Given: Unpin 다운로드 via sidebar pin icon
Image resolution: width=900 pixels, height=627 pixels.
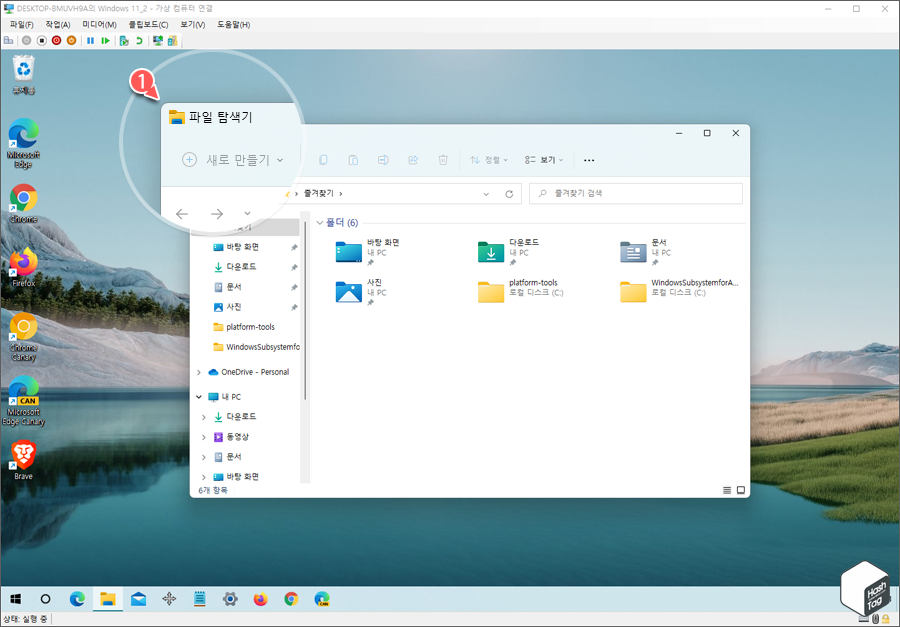Looking at the screenshot, I should click(294, 268).
